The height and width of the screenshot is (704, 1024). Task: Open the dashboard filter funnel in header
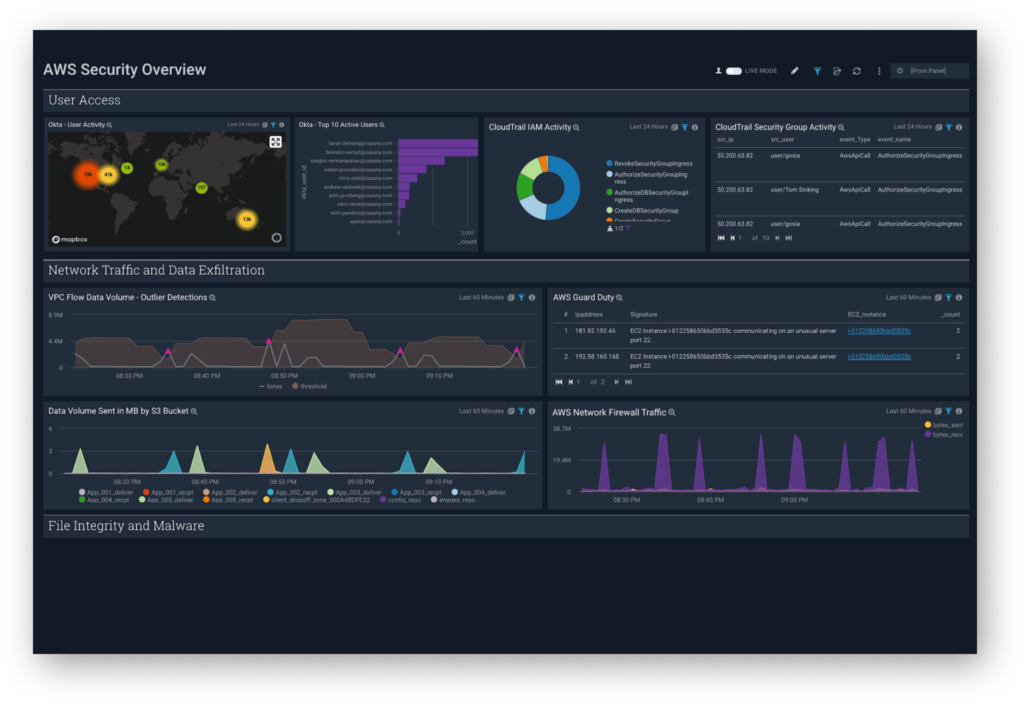click(x=817, y=71)
